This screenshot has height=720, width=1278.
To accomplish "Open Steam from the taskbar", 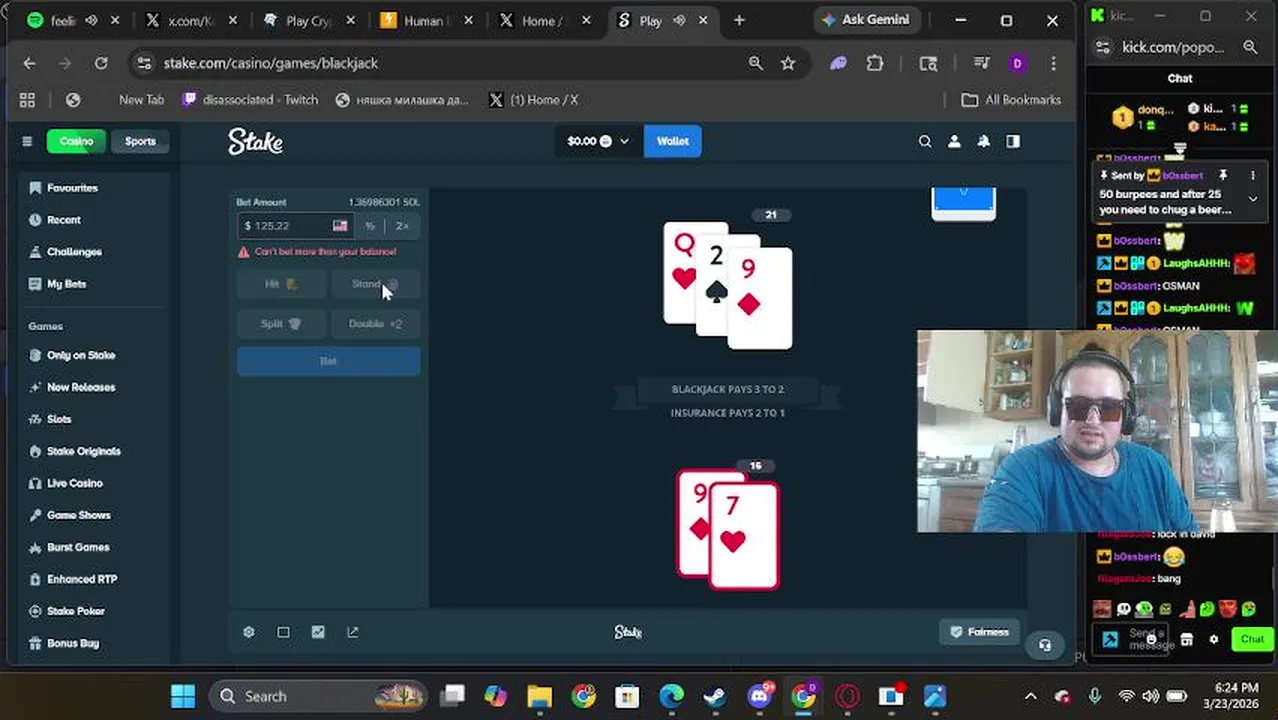I will pyautogui.click(x=715, y=696).
